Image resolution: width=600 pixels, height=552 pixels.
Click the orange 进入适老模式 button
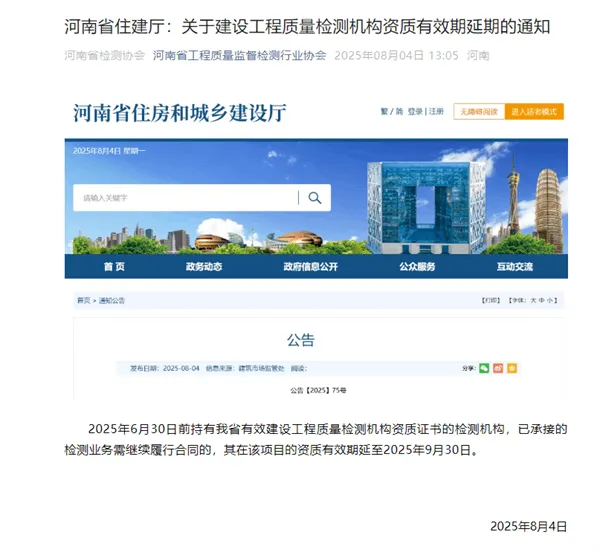(x=534, y=112)
